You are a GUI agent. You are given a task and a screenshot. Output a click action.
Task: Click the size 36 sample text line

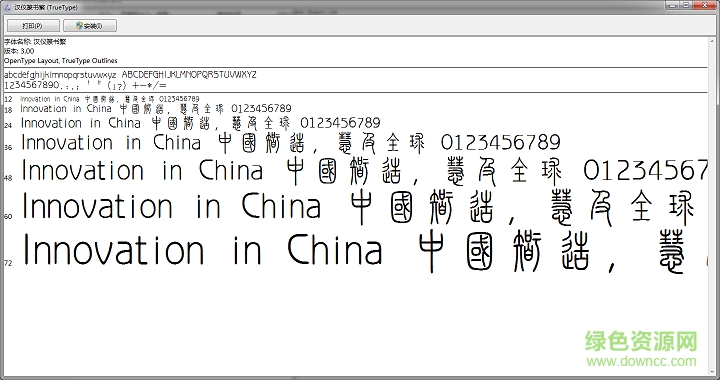(x=291, y=143)
